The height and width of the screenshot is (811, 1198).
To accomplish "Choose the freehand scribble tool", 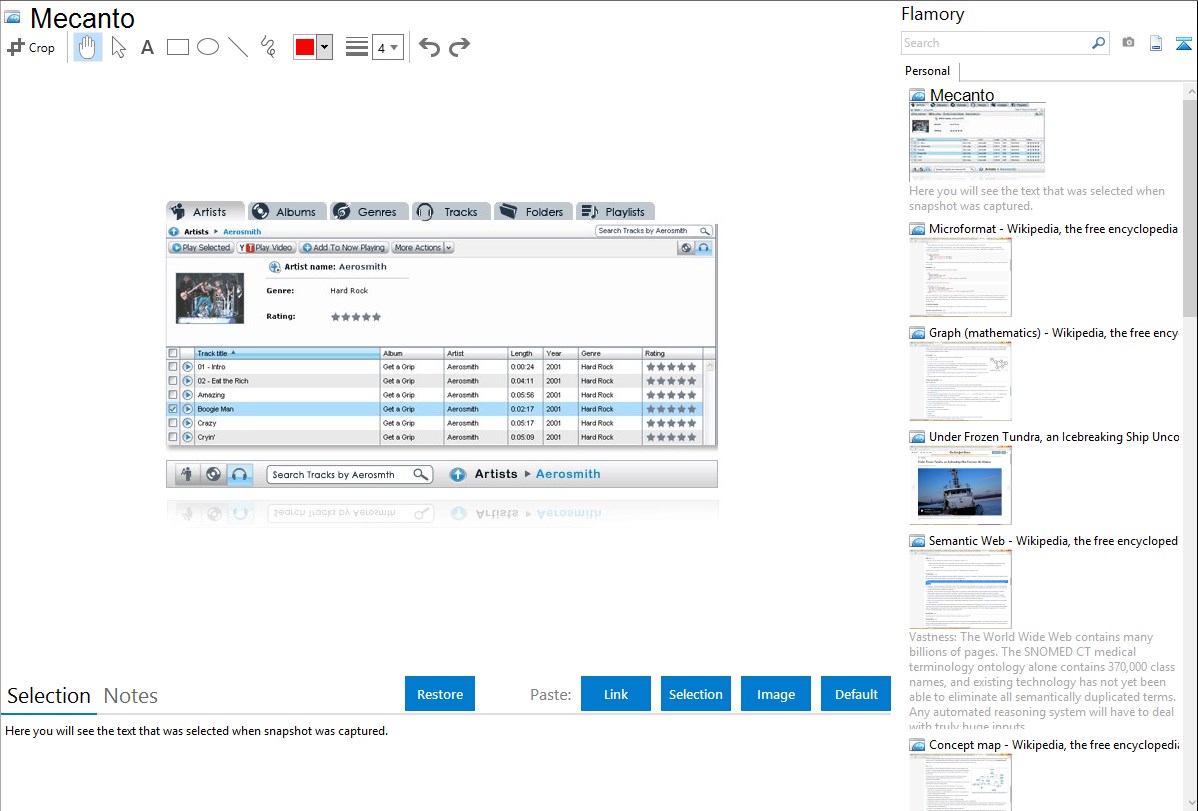I will click(267, 47).
